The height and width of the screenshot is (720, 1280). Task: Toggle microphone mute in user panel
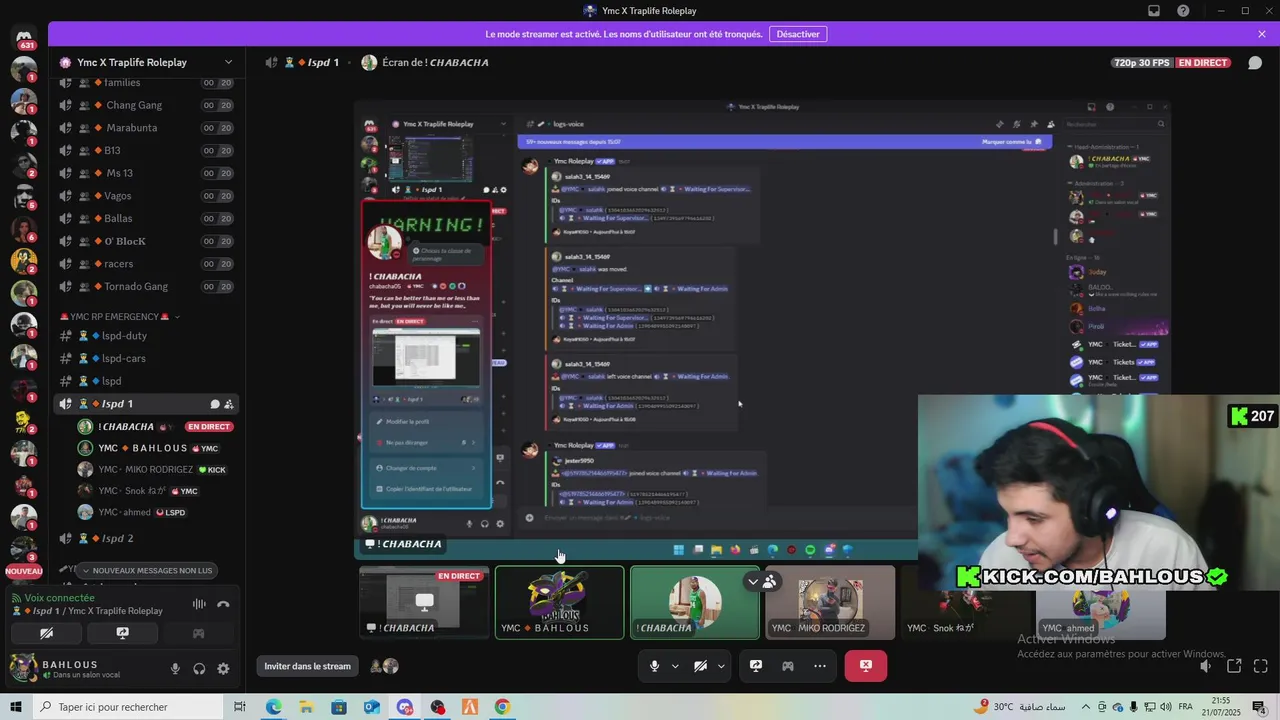(x=175, y=669)
